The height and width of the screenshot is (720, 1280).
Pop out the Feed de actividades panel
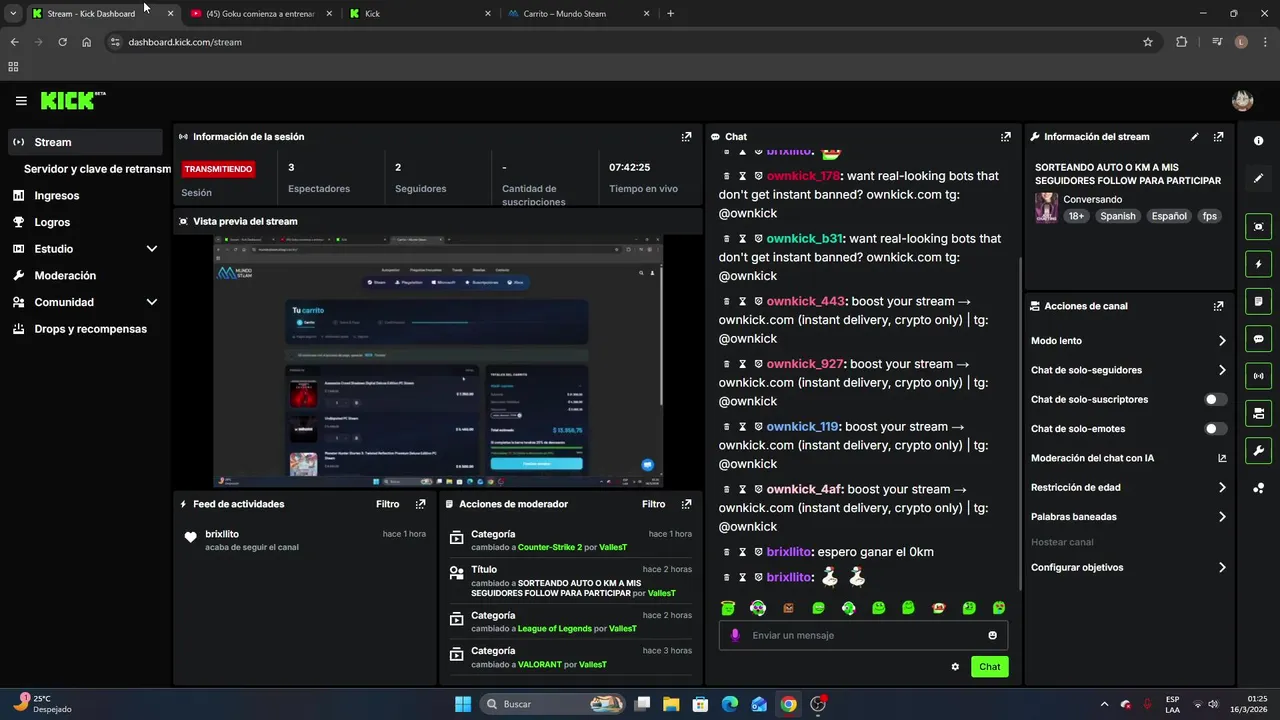[420, 504]
